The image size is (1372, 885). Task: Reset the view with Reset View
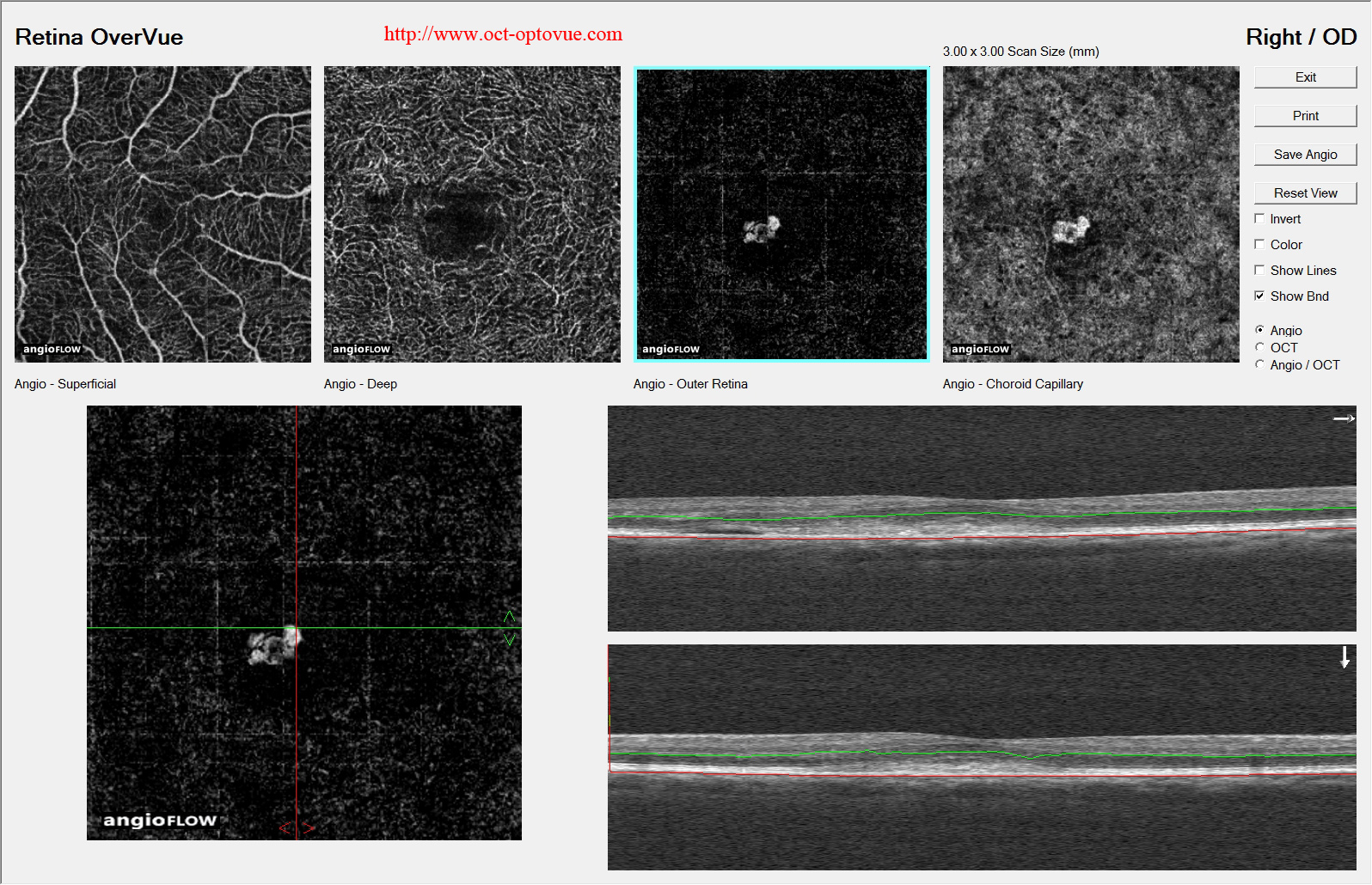point(1305,193)
